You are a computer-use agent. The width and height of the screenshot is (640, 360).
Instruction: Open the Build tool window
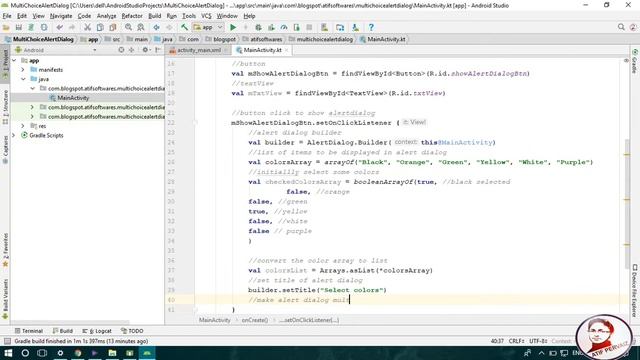coord(63,331)
